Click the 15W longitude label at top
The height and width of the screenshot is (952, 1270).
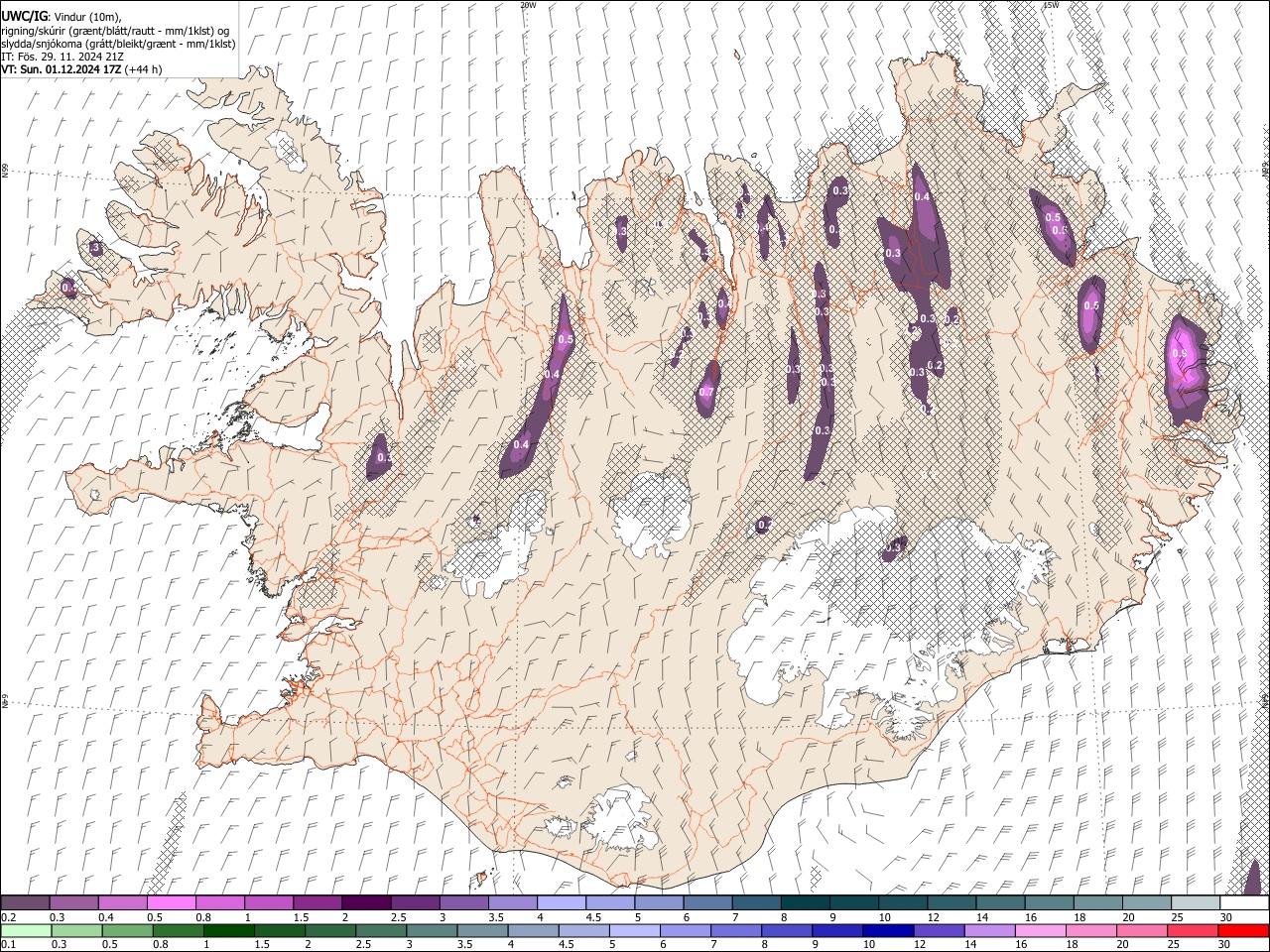[1051, 5]
